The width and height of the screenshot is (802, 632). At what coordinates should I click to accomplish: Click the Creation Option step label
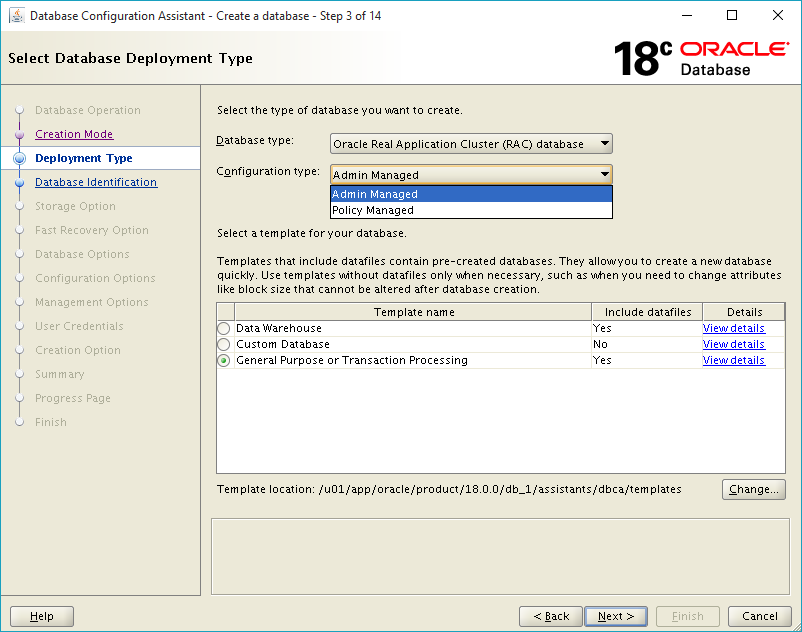(78, 350)
